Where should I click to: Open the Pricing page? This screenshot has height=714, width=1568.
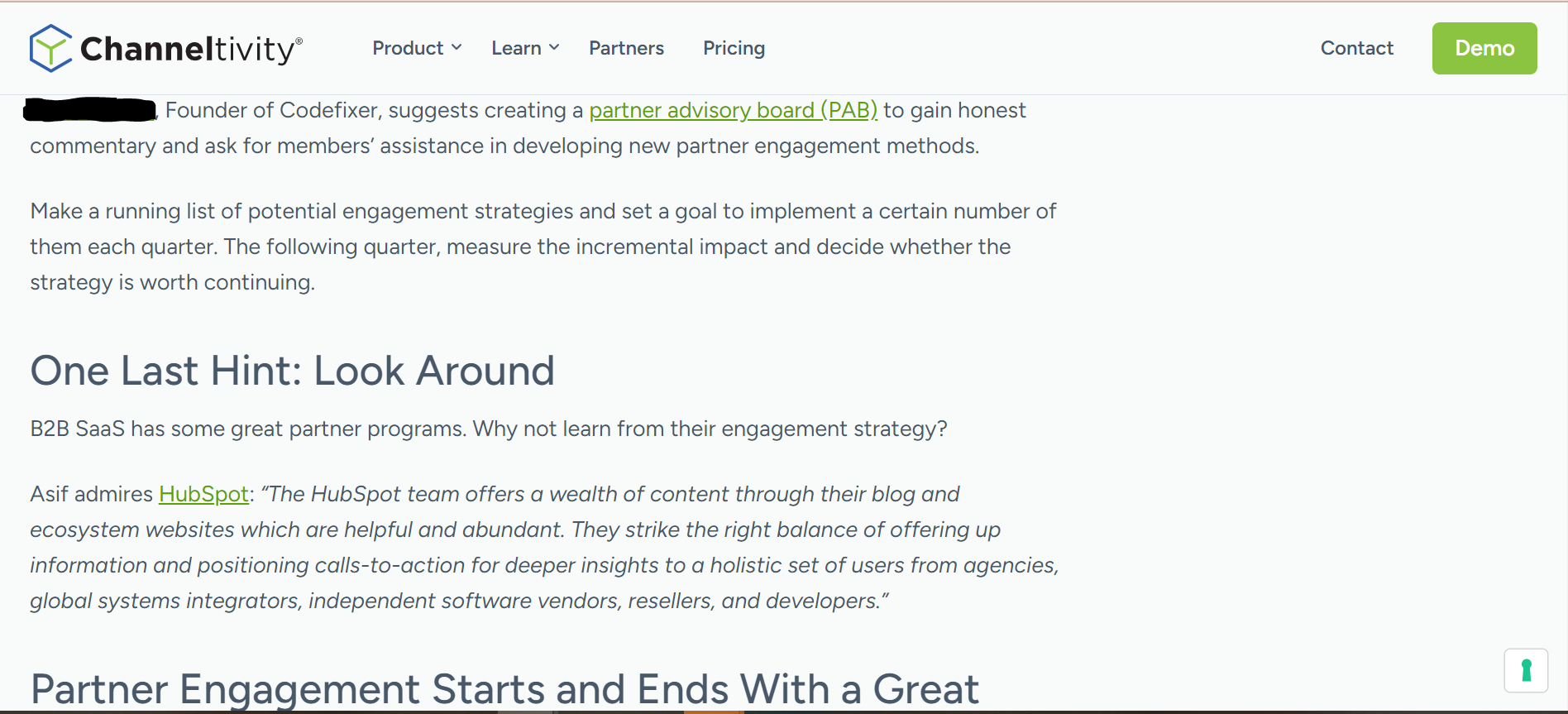734,48
